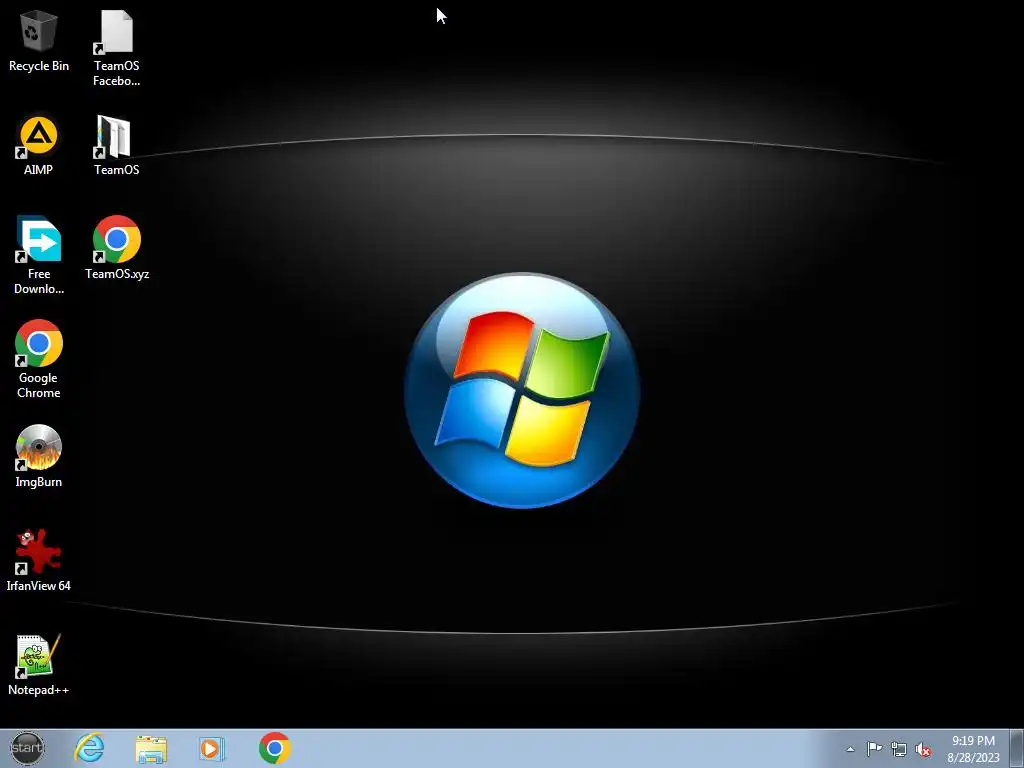Open the clock showing 9:19 PM

coord(973,741)
